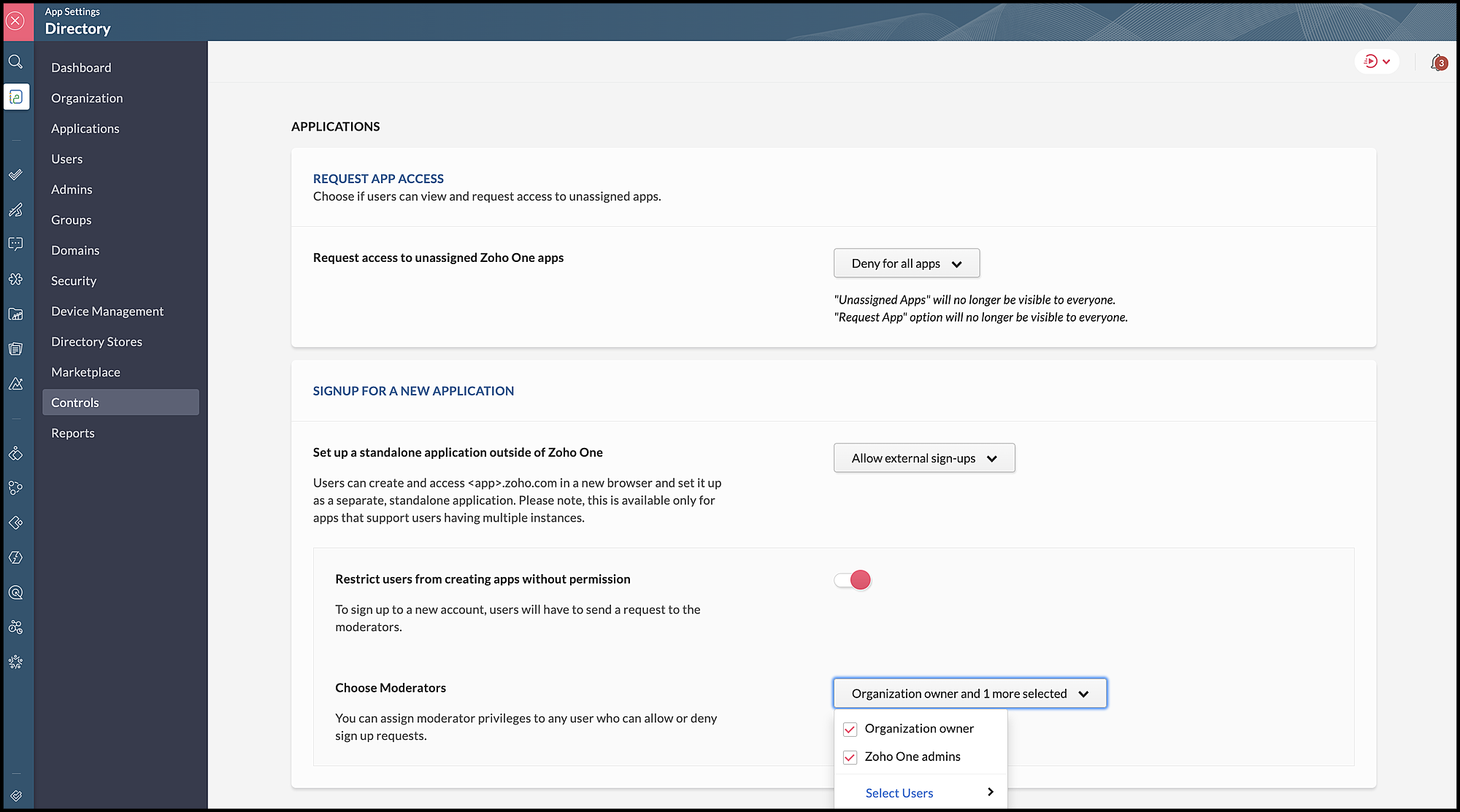Click the search magnifier icon in left rail

pos(15,62)
